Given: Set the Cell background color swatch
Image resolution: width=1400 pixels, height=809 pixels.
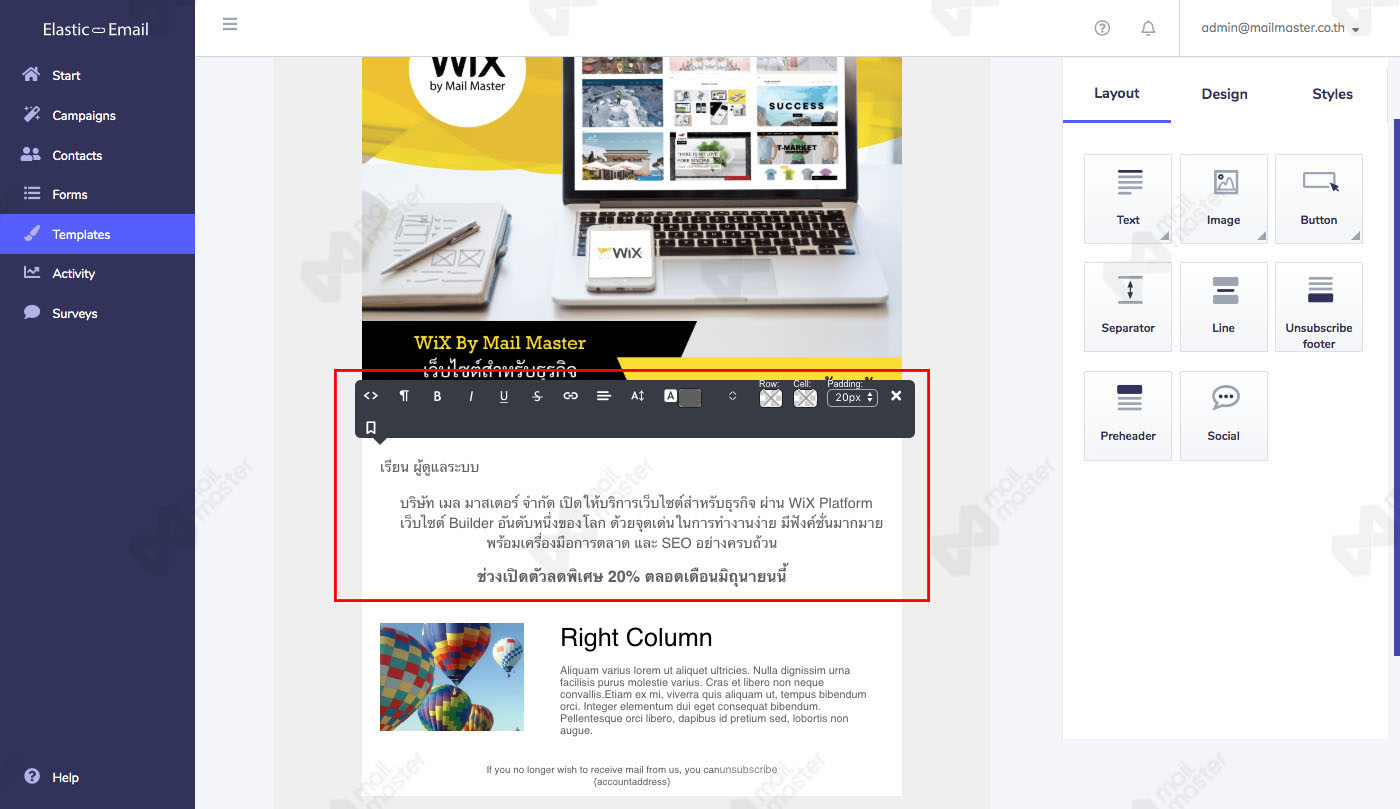Looking at the screenshot, I should click(x=805, y=398).
